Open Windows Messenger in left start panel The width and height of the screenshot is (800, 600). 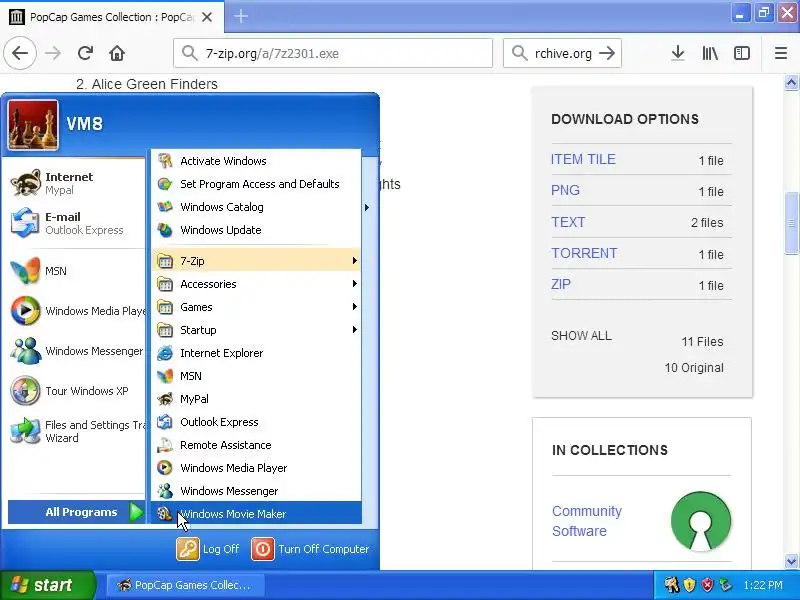point(76,351)
